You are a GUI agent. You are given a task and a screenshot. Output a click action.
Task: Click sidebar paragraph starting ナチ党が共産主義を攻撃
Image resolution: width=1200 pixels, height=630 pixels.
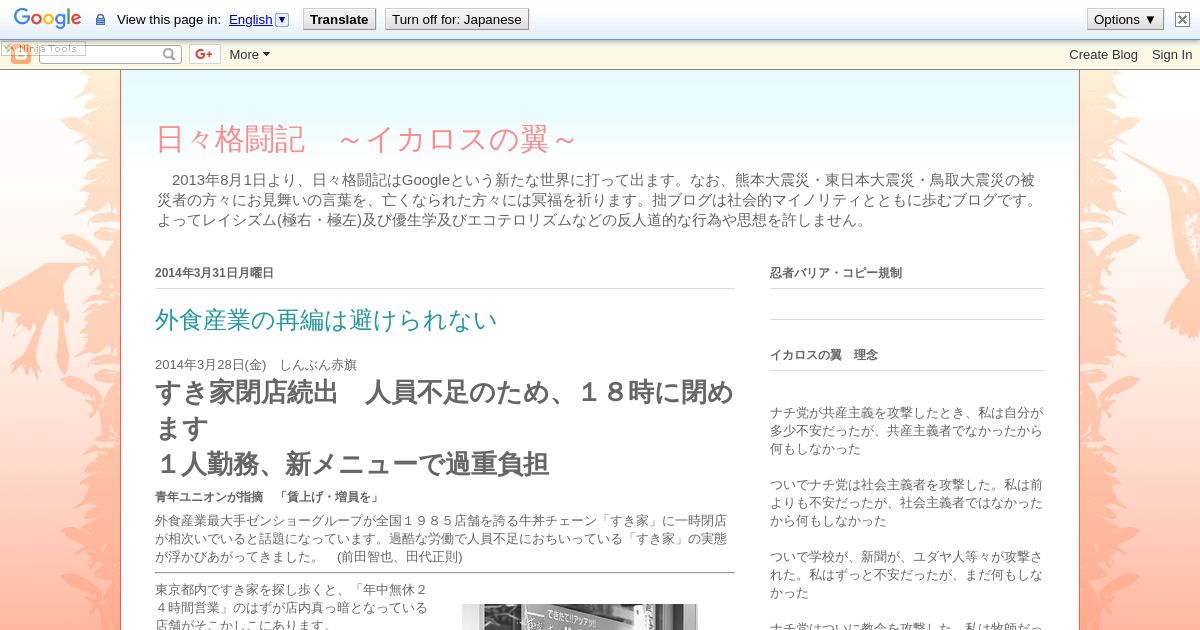(x=907, y=430)
